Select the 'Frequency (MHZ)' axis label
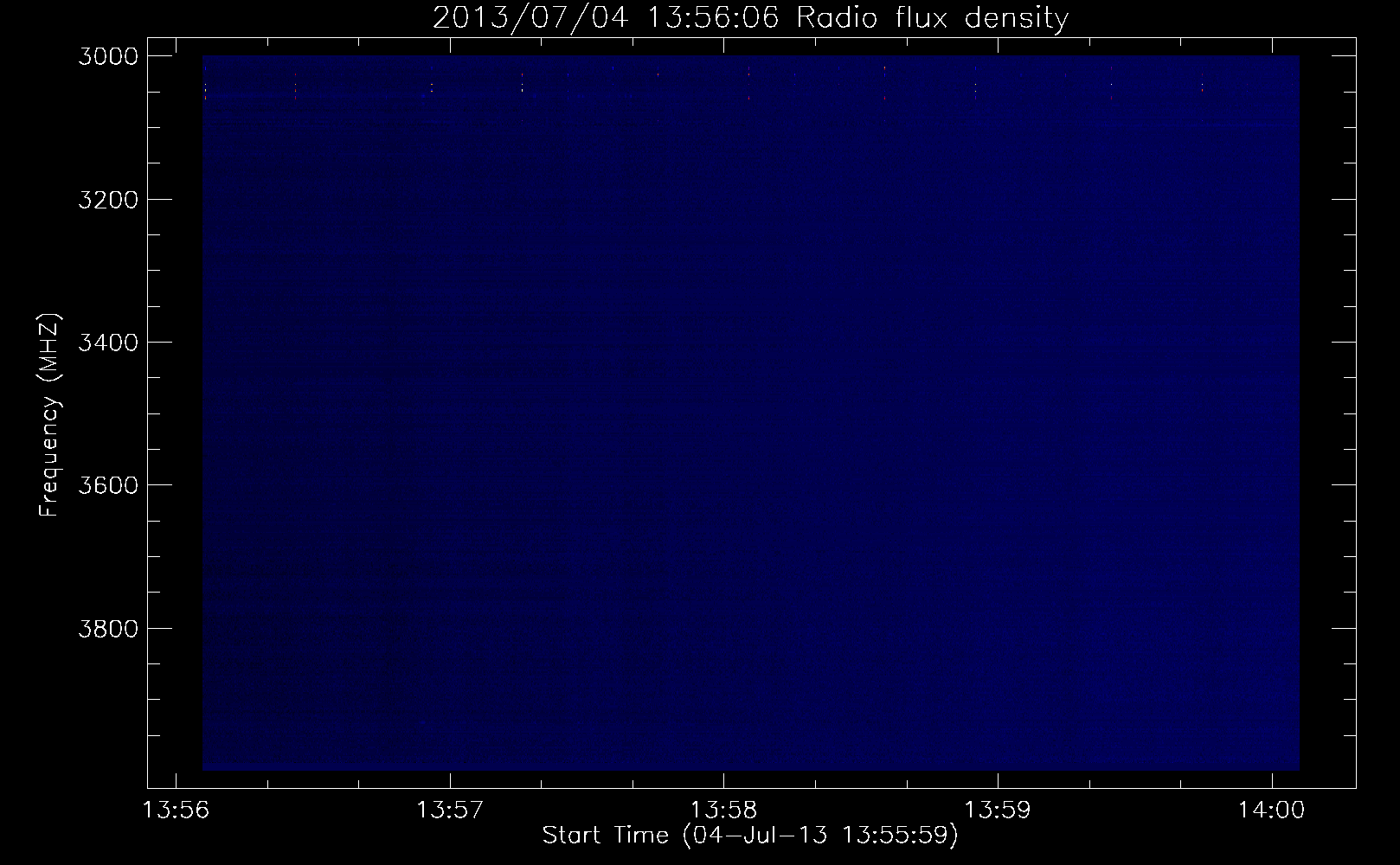Viewport: 1400px width, 865px height. point(49,414)
